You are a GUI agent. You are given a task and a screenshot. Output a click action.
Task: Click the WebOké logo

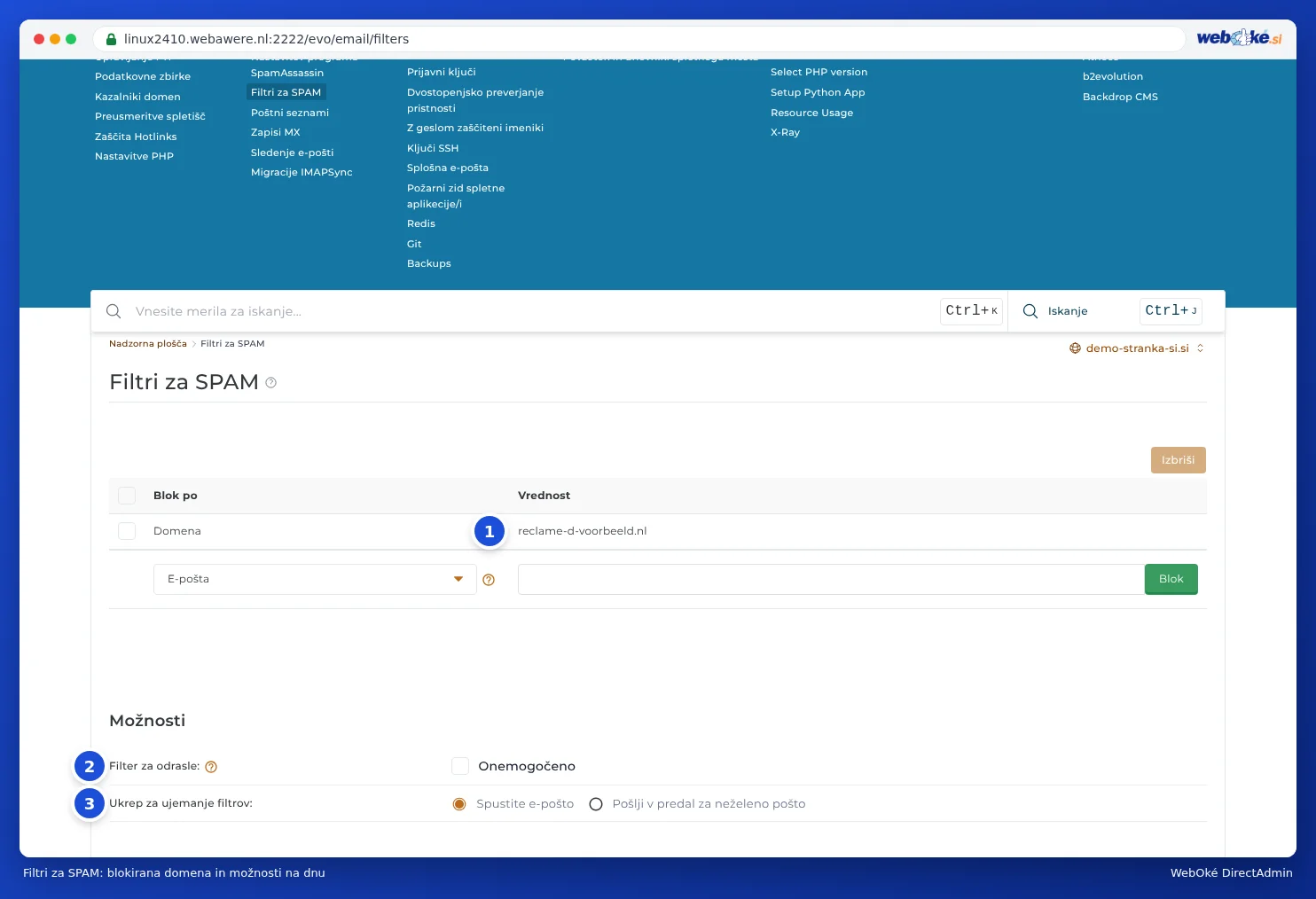coord(1239,38)
